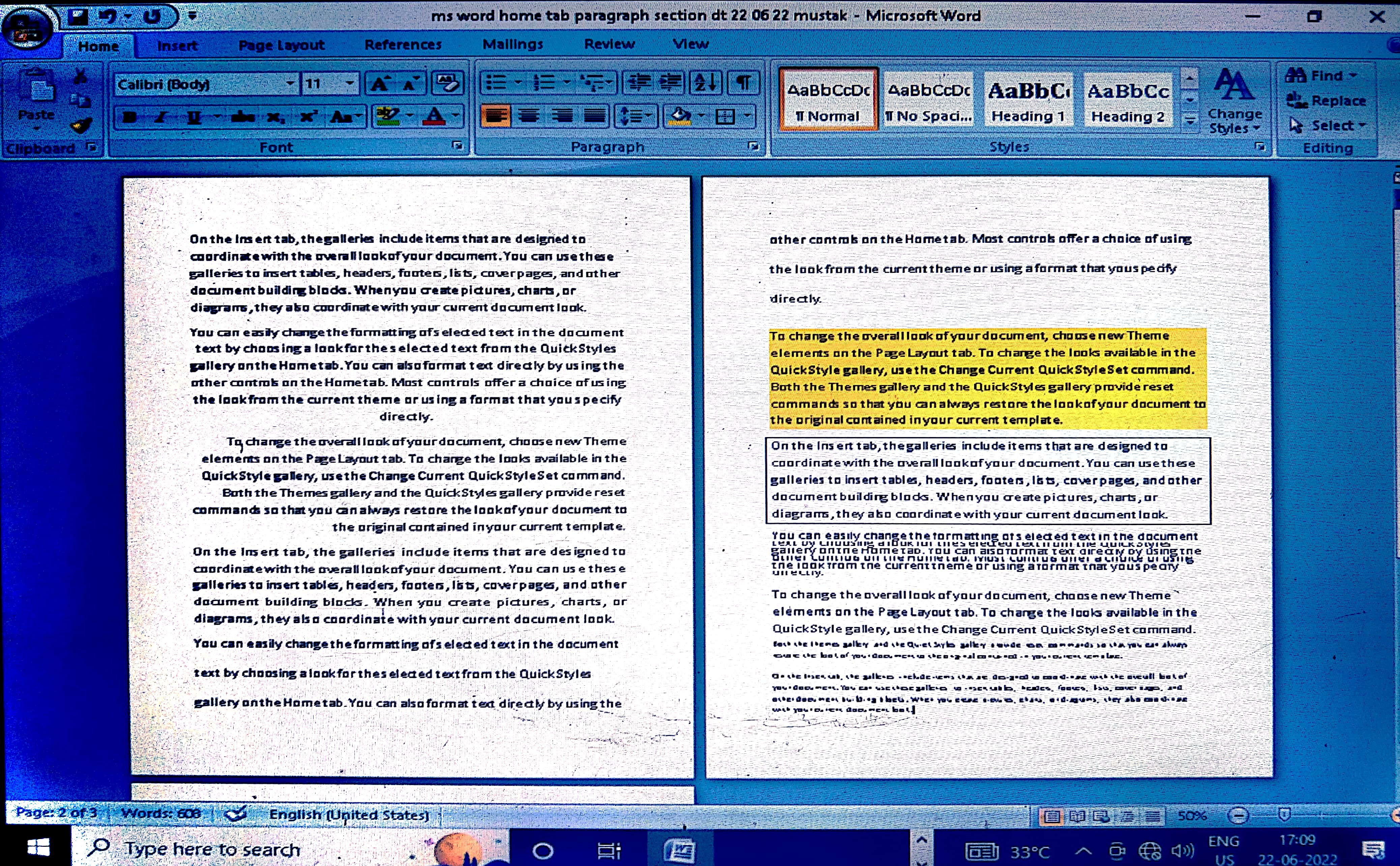Click the yellow text highlight color button

[388, 116]
